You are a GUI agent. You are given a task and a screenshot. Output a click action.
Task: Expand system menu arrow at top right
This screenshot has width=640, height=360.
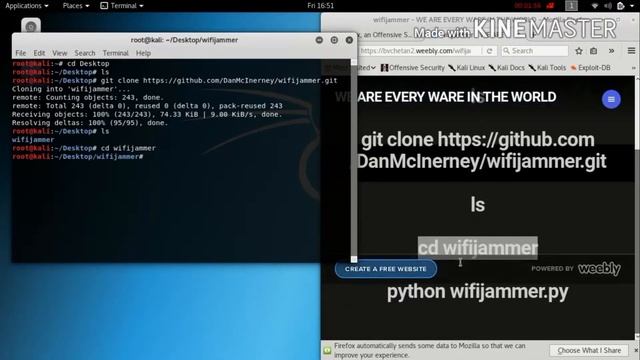(x=633, y=6)
